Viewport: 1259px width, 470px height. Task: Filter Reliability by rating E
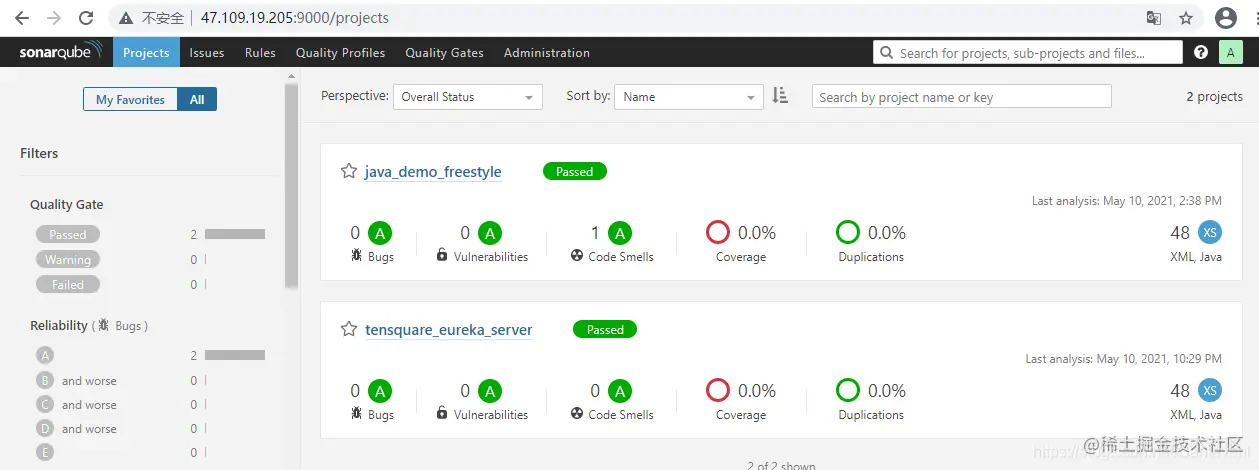[x=45, y=452]
